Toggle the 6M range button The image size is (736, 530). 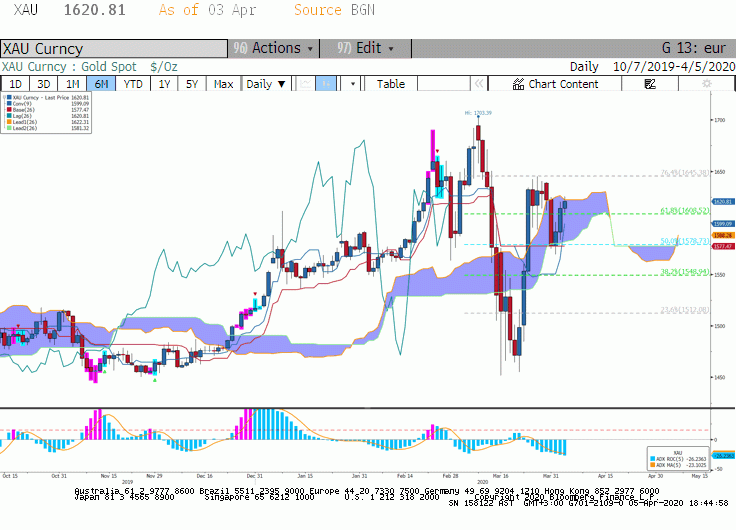pyautogui.click(x=101, y=84)
